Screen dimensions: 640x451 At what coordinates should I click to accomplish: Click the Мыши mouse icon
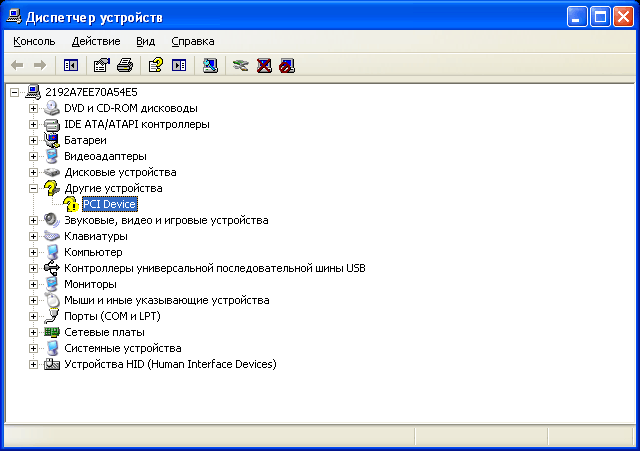52,300
